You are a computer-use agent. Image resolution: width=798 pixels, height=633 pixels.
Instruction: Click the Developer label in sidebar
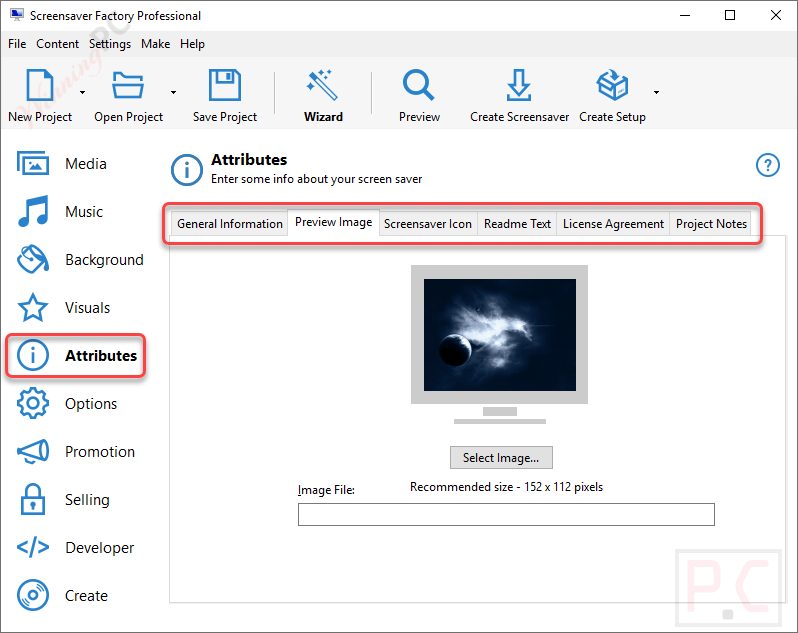(100, 548)
